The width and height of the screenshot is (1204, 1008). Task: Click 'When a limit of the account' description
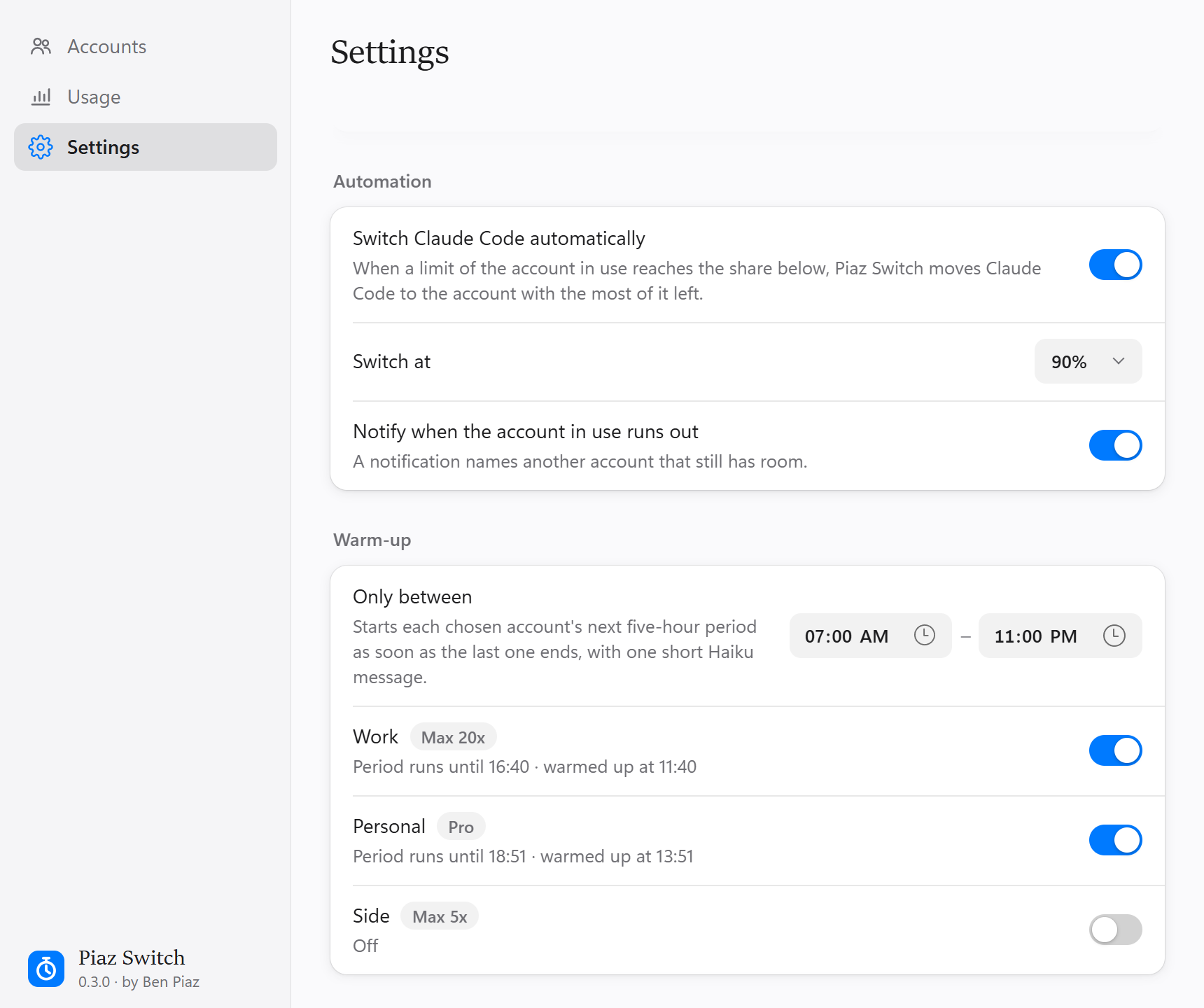(x=697, y=281)
